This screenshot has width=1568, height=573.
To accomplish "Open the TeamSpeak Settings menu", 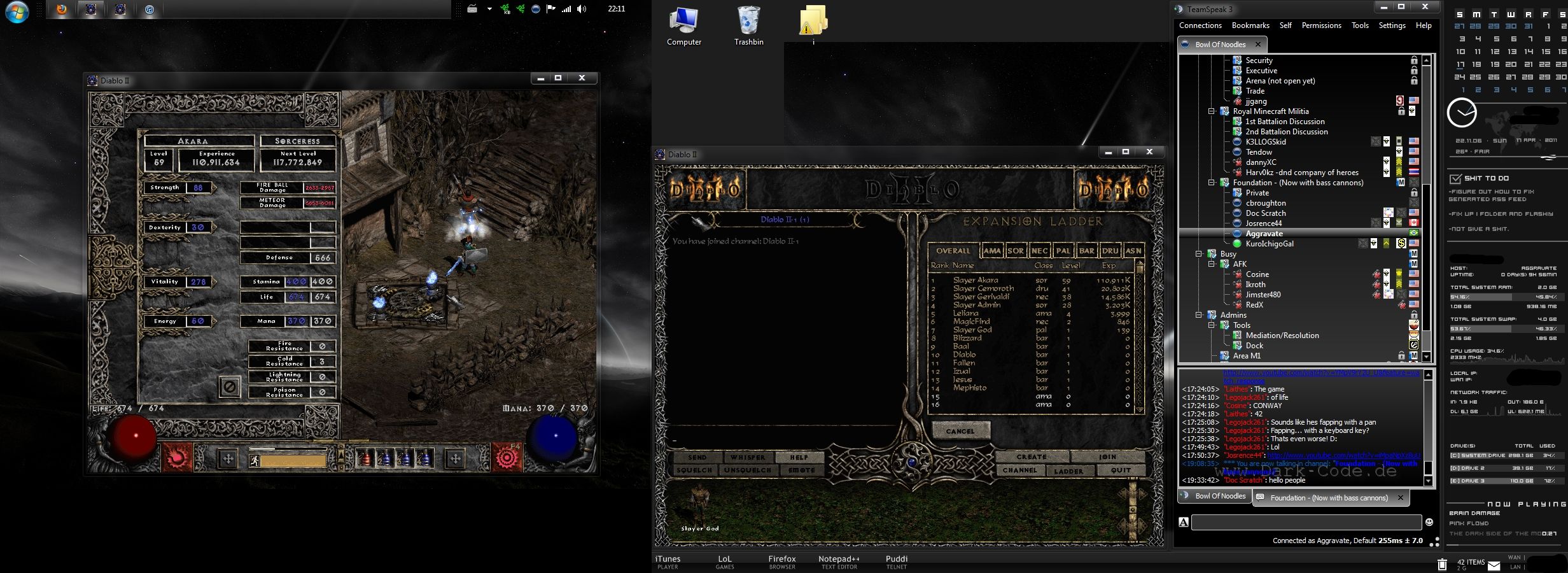I will click(x=1392, y=25).
